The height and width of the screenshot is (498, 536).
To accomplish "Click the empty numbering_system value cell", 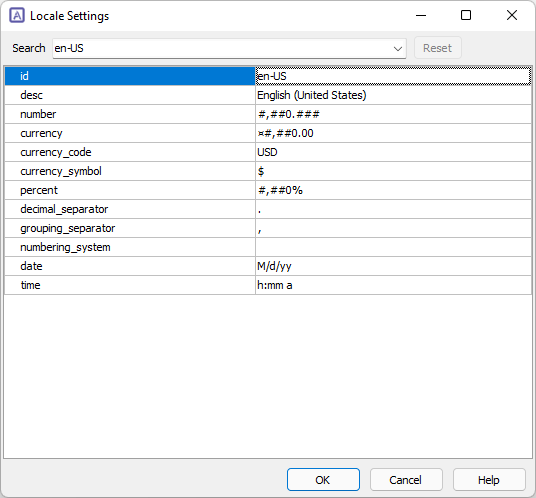I will tap(393, 247).
